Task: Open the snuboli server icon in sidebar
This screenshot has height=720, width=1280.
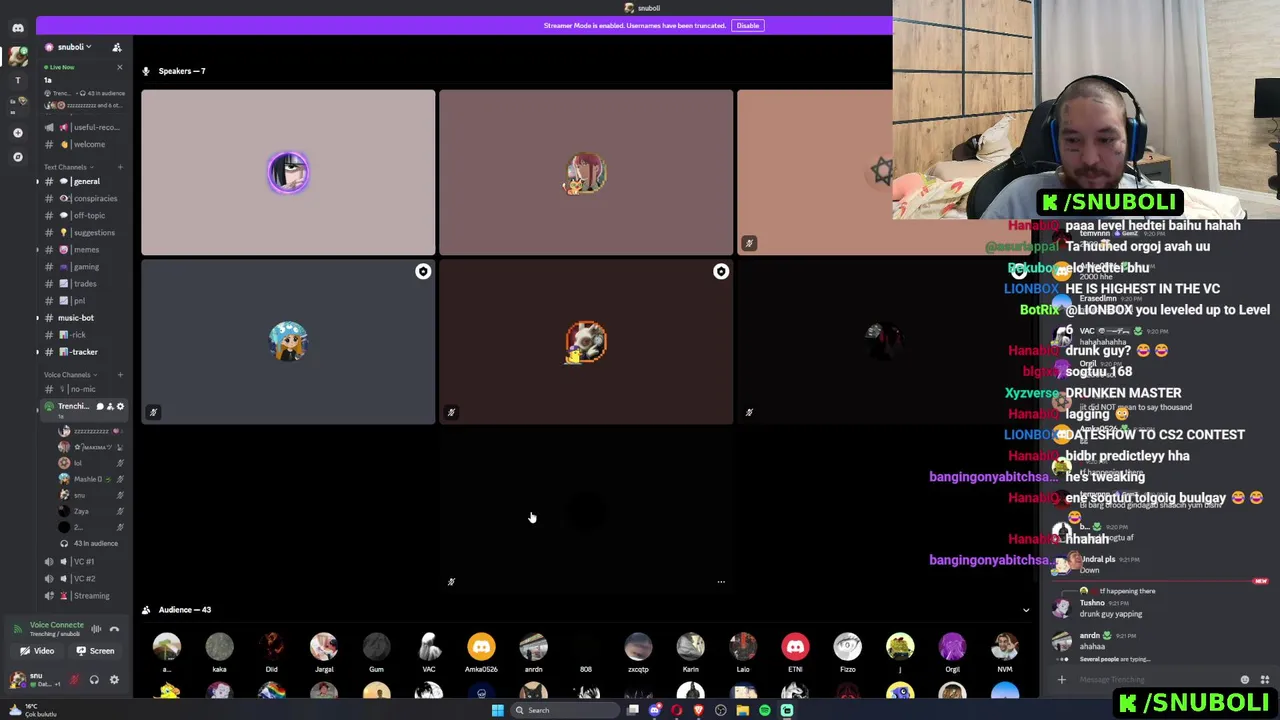Action: pos(17,57)
